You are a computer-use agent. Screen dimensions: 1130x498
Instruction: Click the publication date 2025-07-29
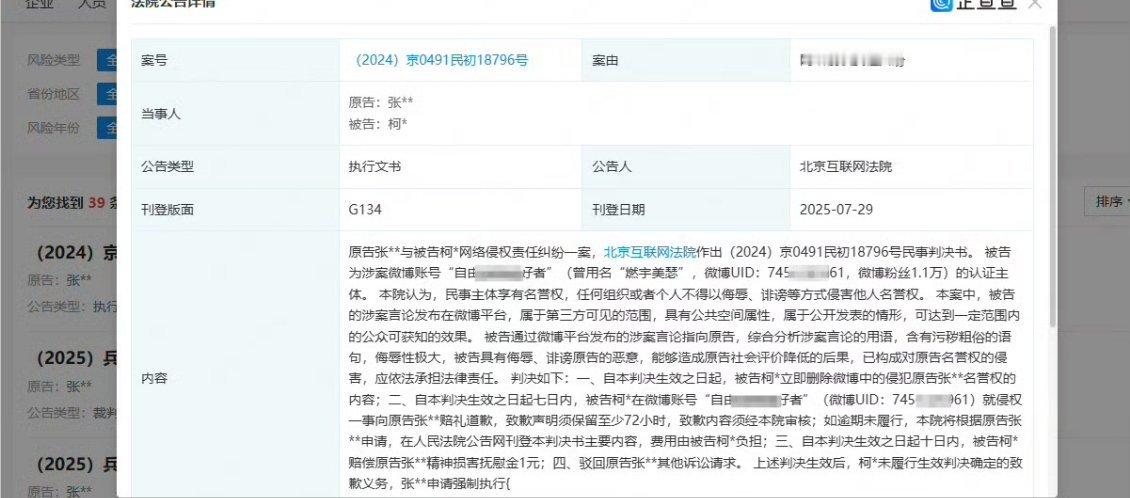click(x=836, y=210)
